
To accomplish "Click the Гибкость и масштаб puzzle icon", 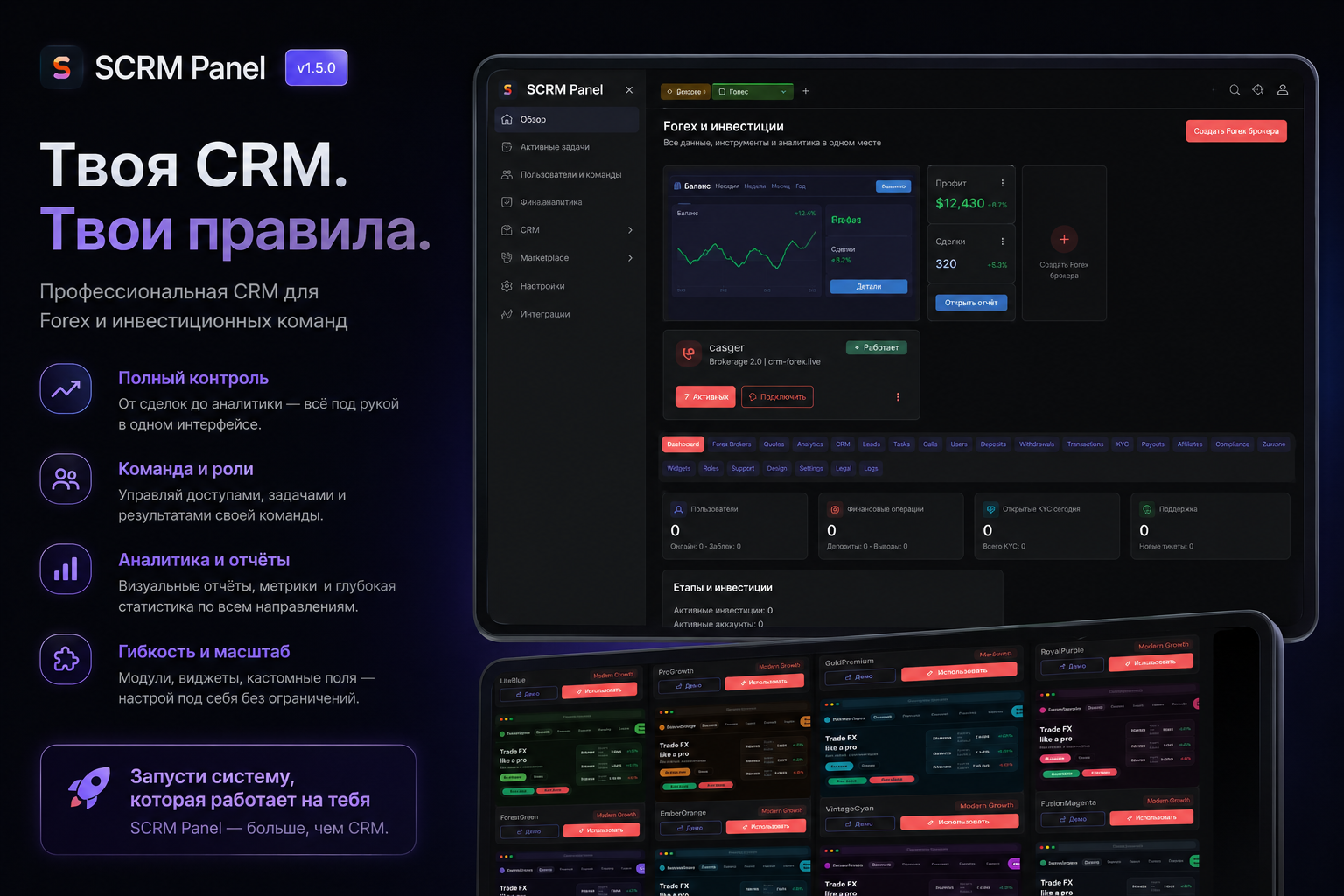I will pos(66,659).
